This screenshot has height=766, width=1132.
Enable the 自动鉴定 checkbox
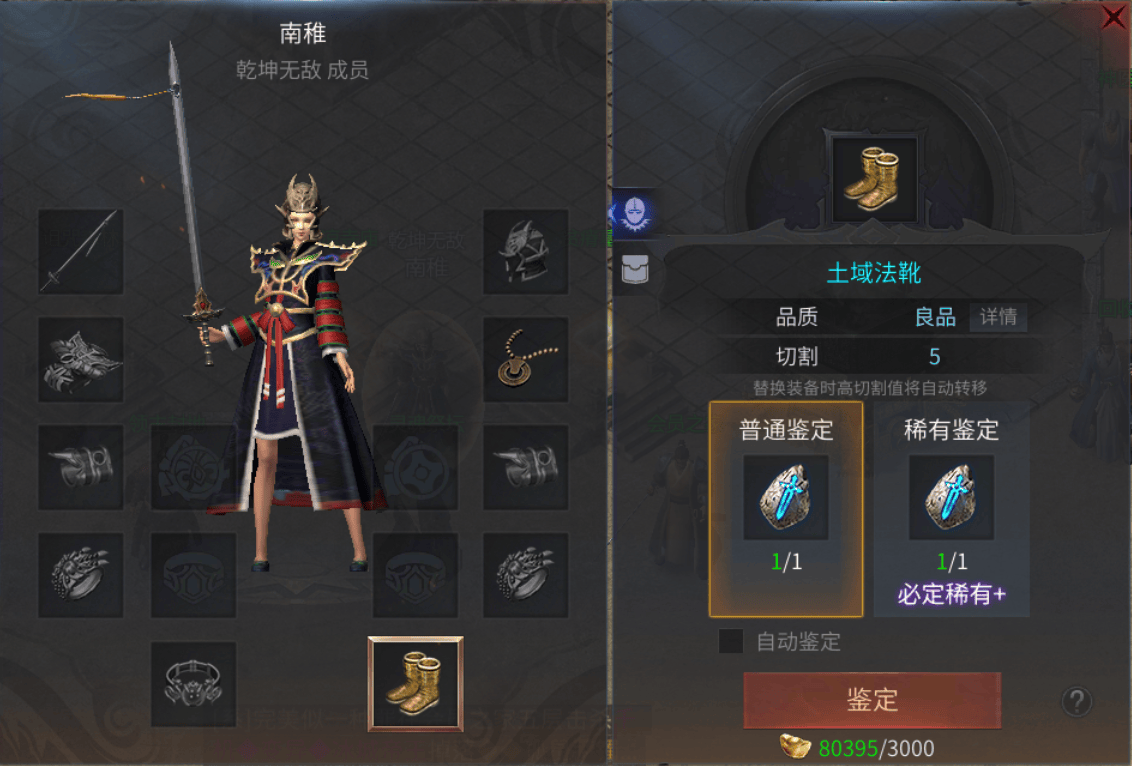click(731, 641)
